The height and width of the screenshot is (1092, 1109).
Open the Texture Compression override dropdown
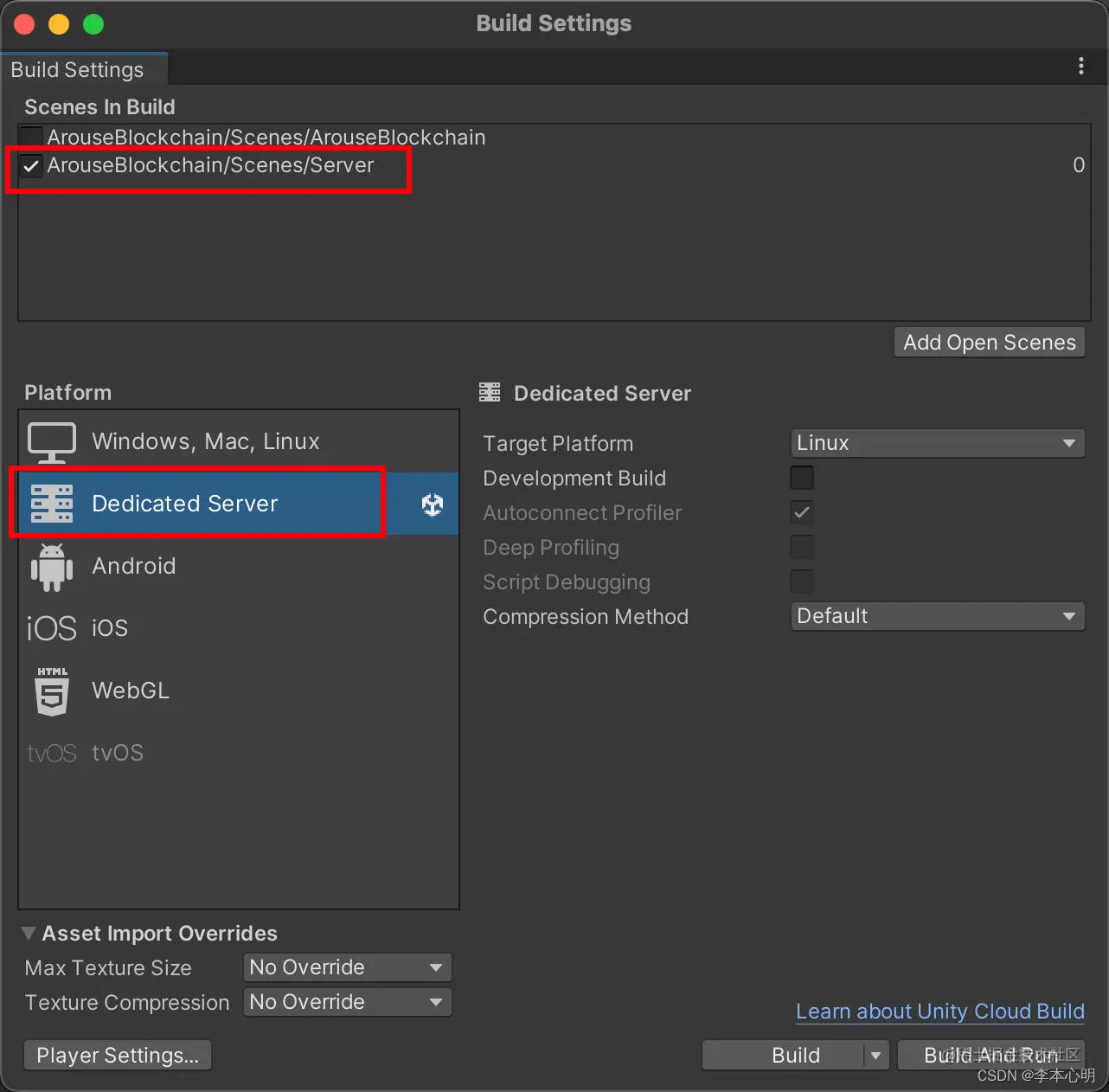point(348,1002)
